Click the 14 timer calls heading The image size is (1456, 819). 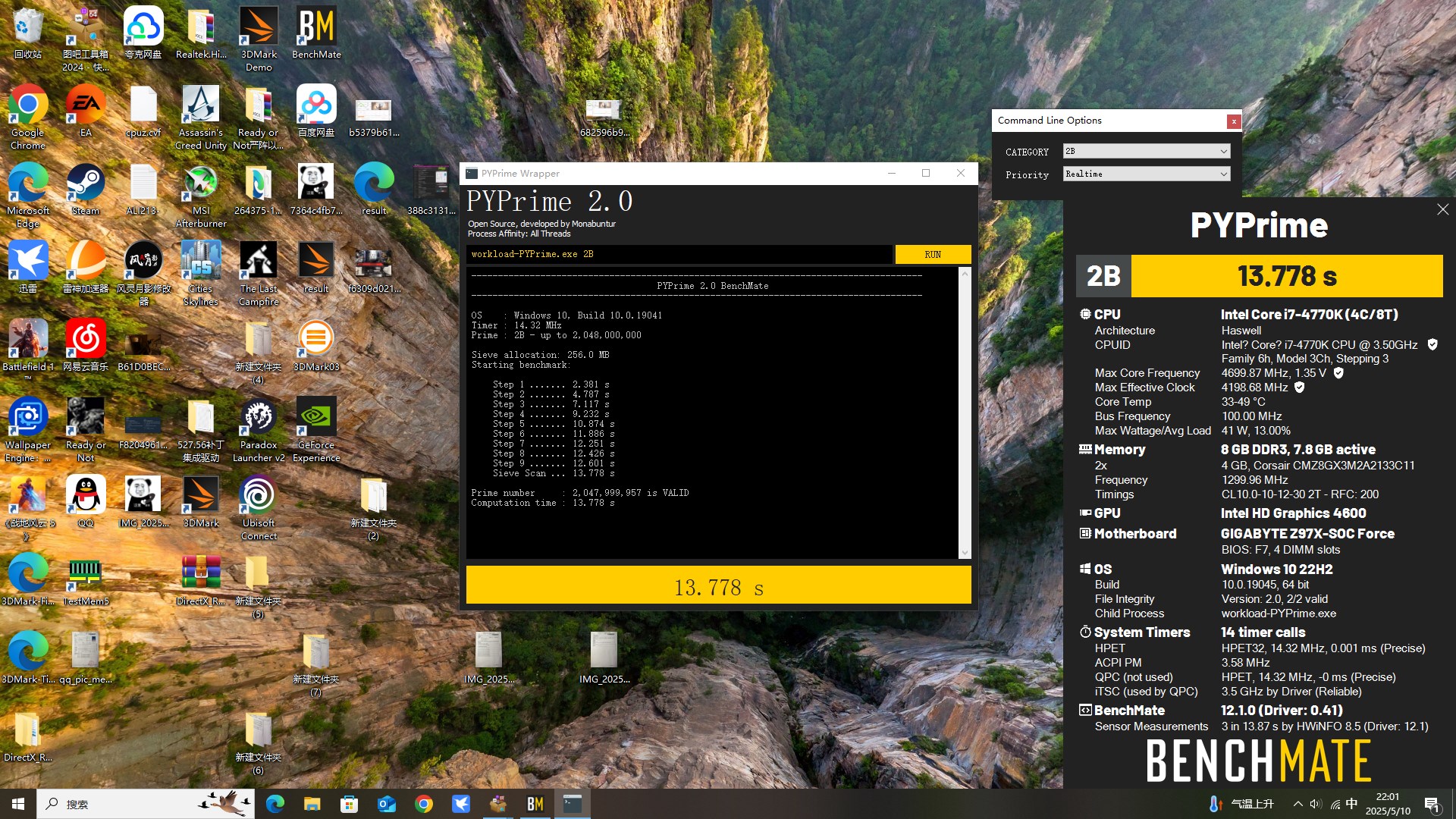click(x=1263, y=632)
